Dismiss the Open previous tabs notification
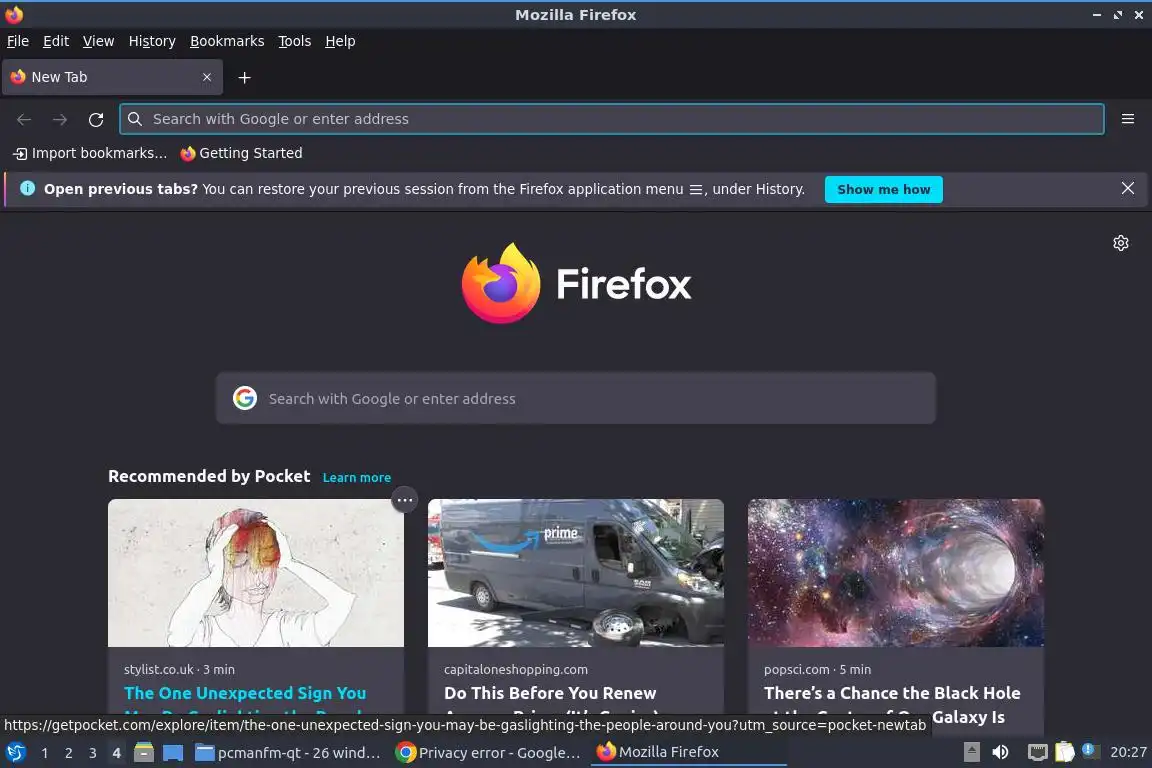Screen dimensions: 1152x768 [x=1128, y=188]
